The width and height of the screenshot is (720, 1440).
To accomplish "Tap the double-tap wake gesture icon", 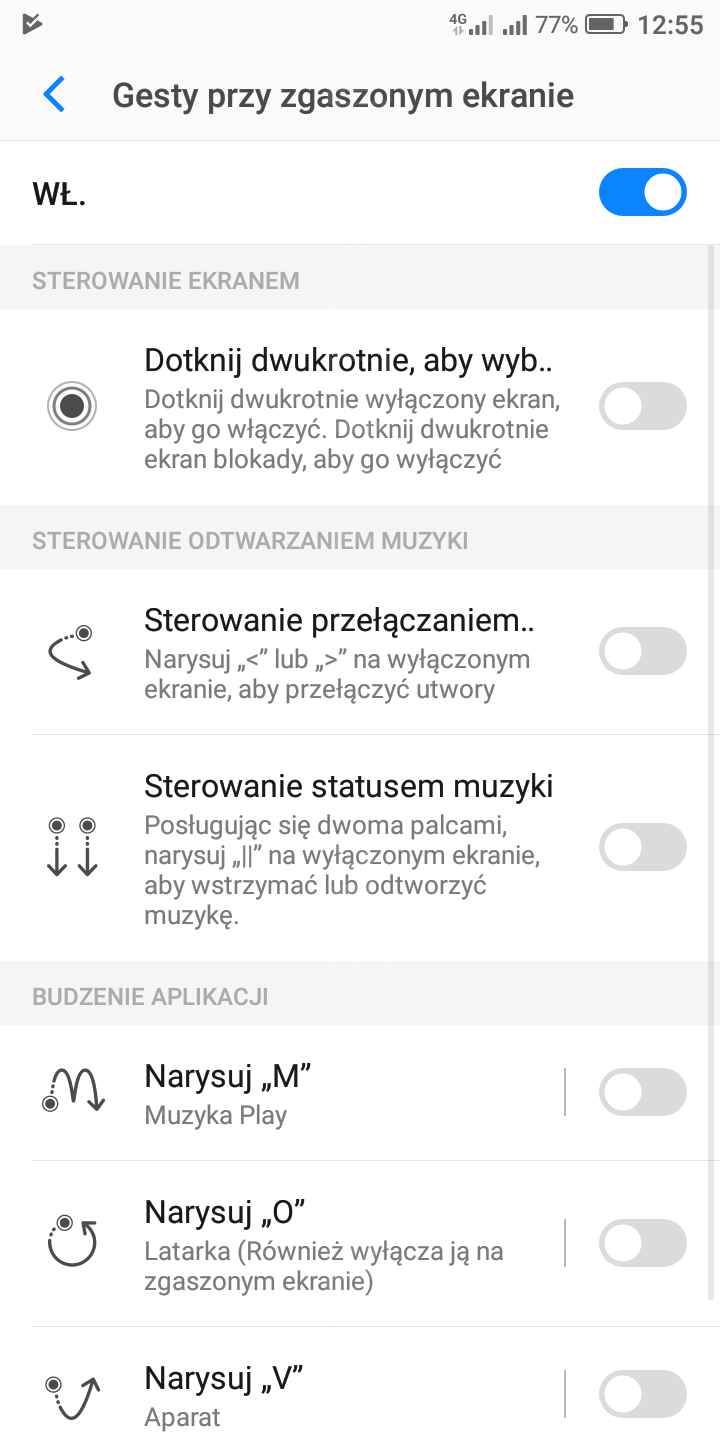I will point(72,406).
